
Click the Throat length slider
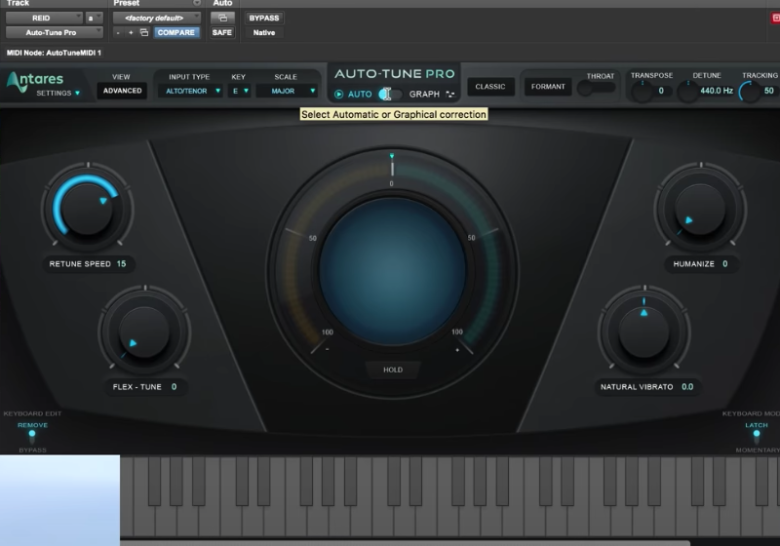click(x=596, y=89)
